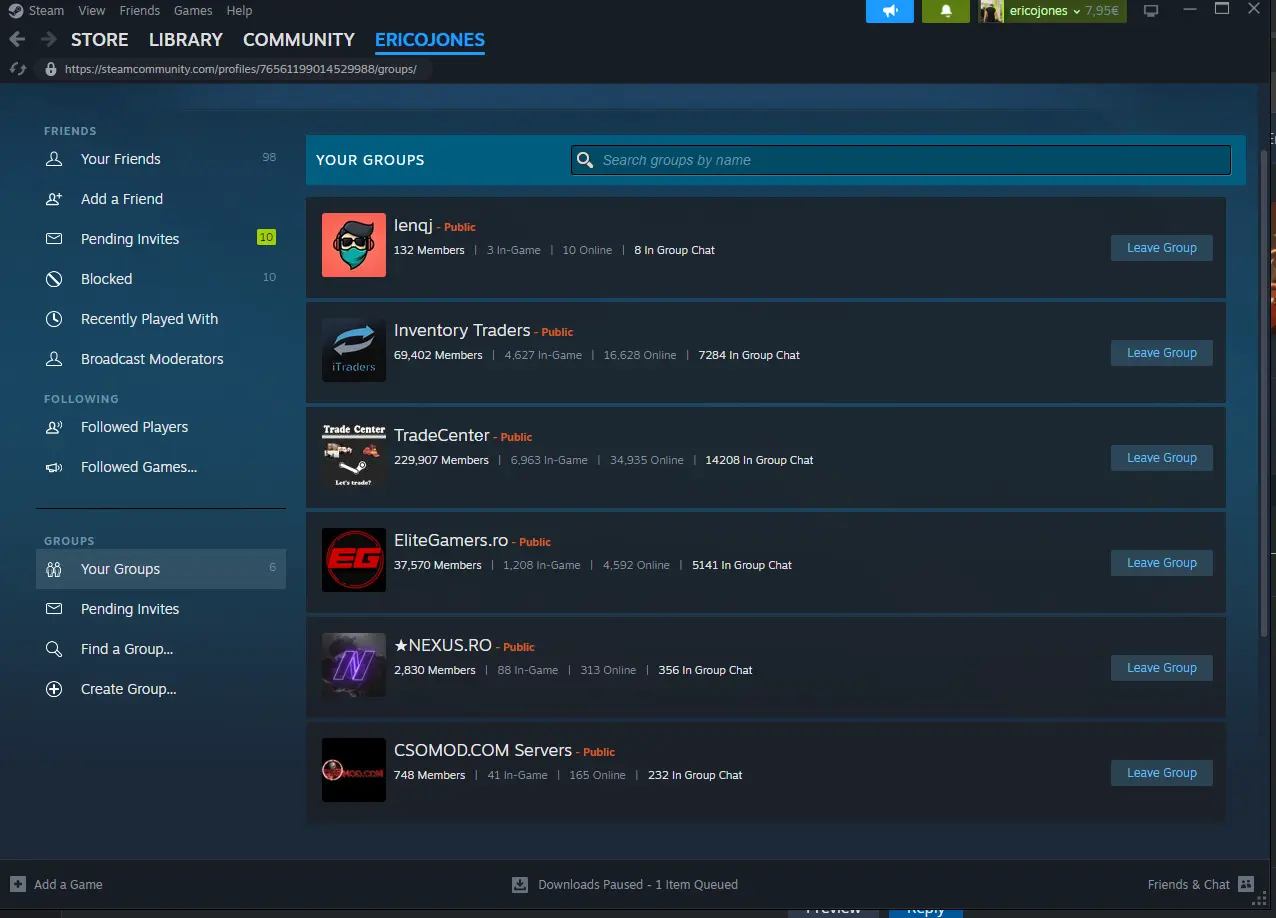This screenshot has height=918, width=1276.
Task: Click the user avatar next to ericojones
Action: (991, 11)
